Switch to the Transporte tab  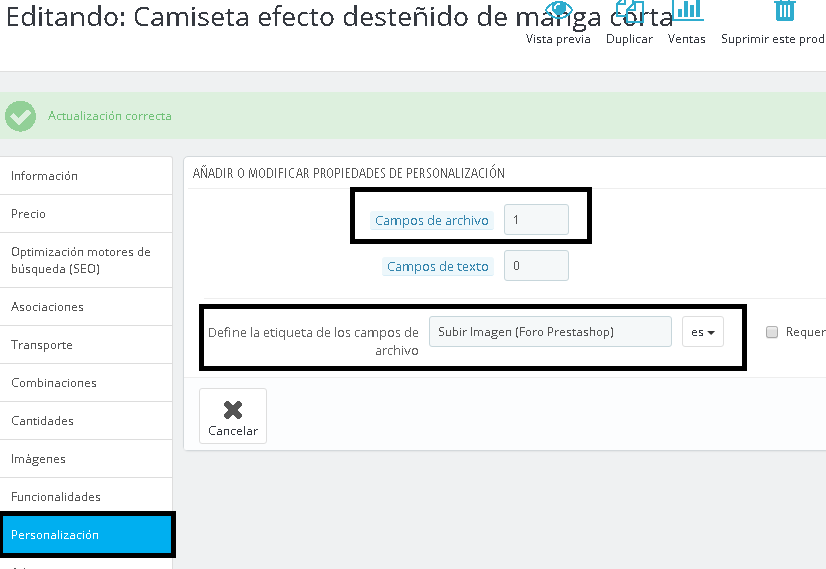point(86,345)
